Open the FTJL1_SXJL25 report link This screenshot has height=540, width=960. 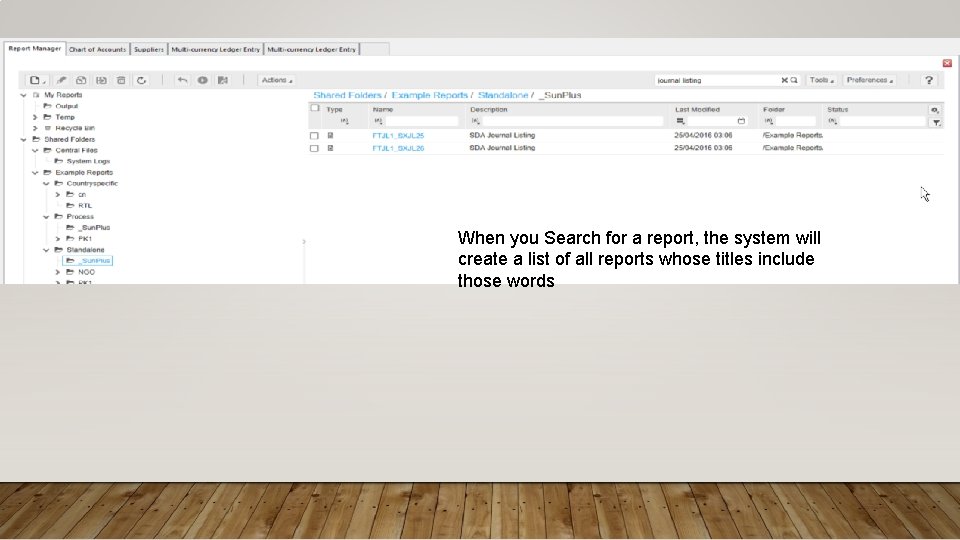point(398,135)
